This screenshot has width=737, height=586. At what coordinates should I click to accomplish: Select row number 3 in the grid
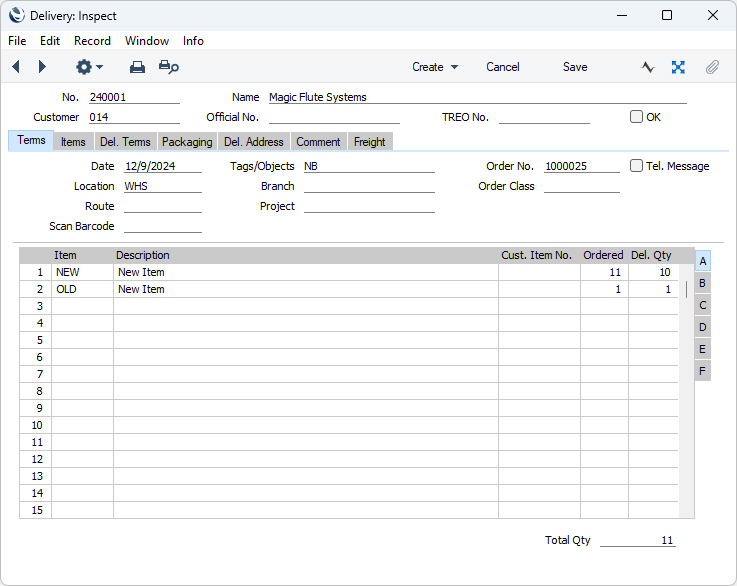coord(36,306)
